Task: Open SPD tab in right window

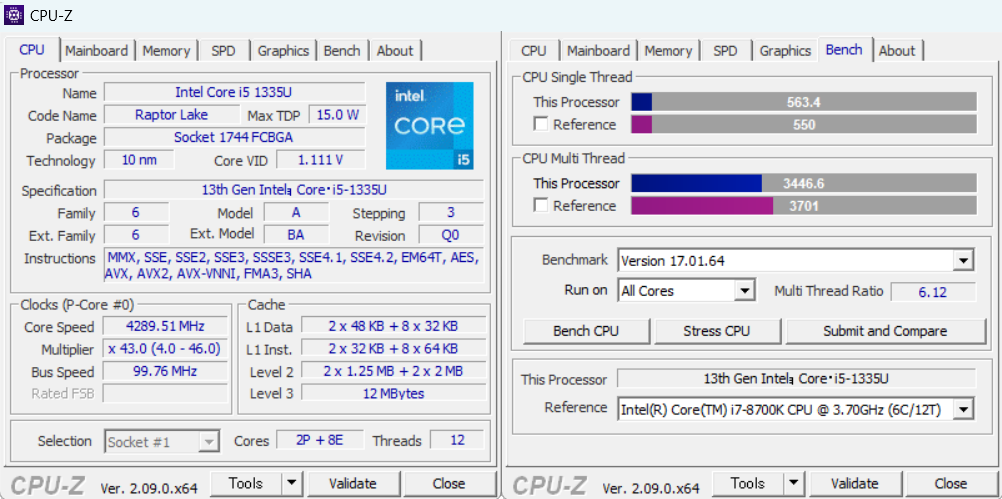Action: point(725,51)
